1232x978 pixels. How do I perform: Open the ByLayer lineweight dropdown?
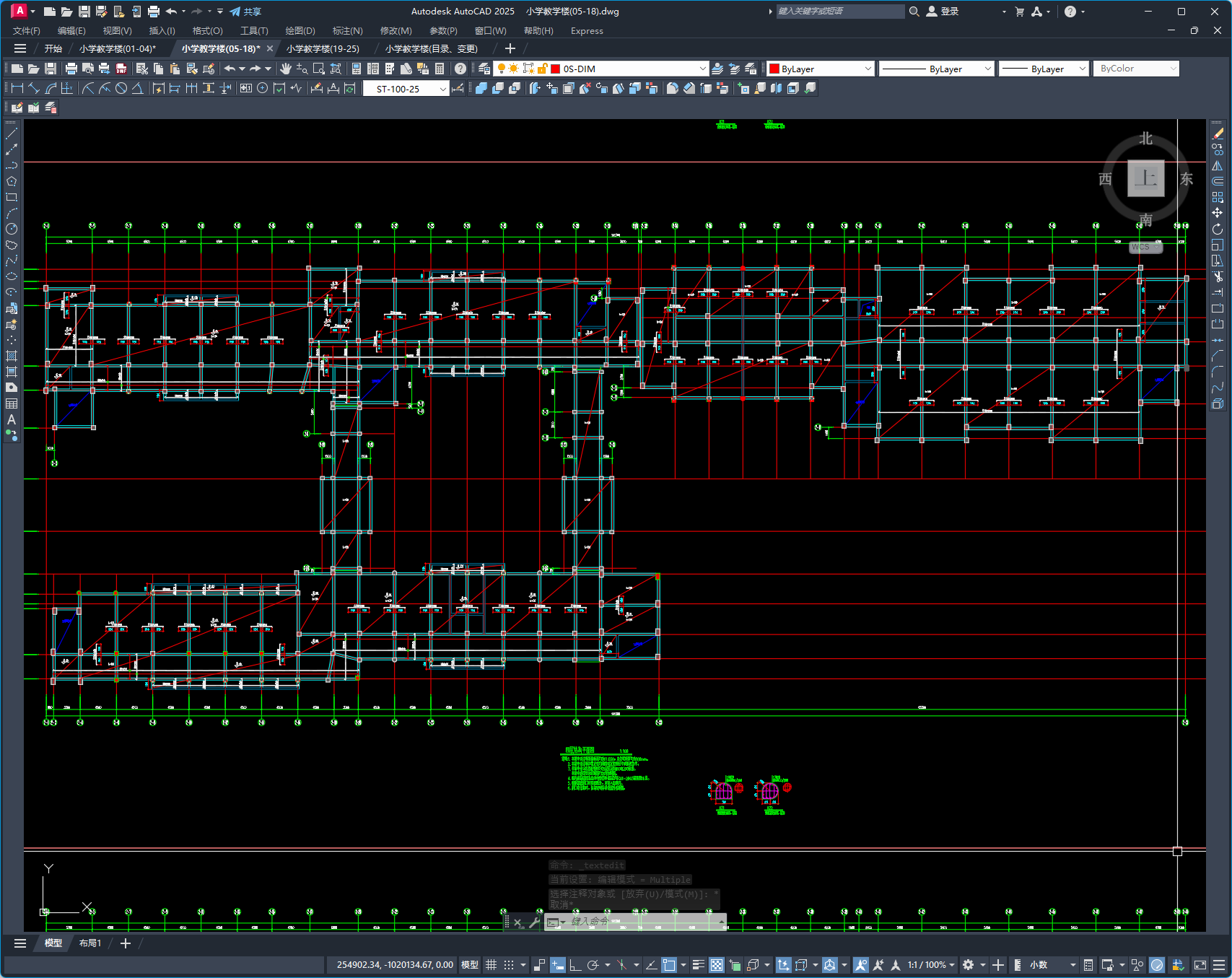pos(1082,69)
